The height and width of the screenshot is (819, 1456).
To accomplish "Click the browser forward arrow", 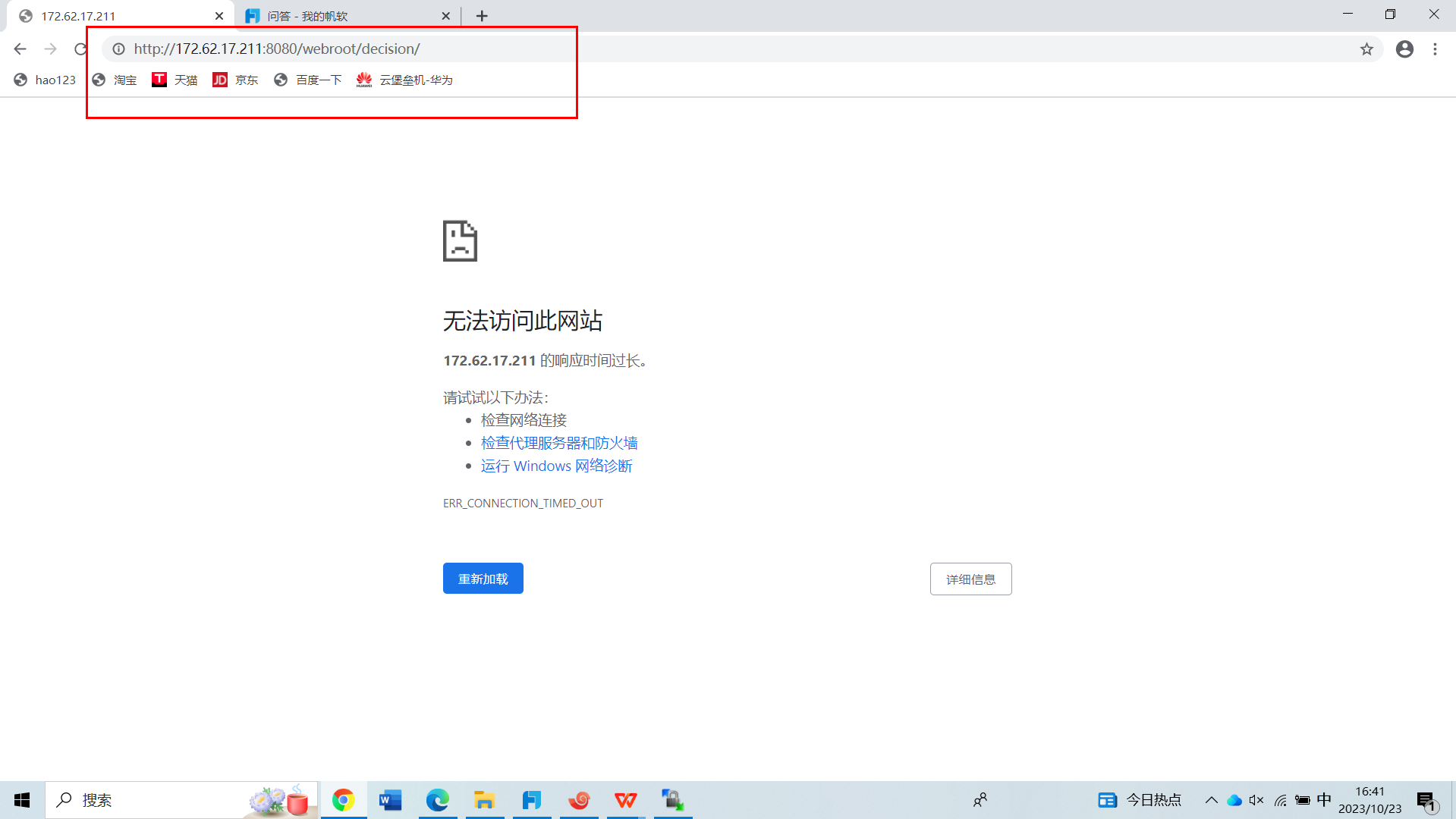I will pos(51,49).
